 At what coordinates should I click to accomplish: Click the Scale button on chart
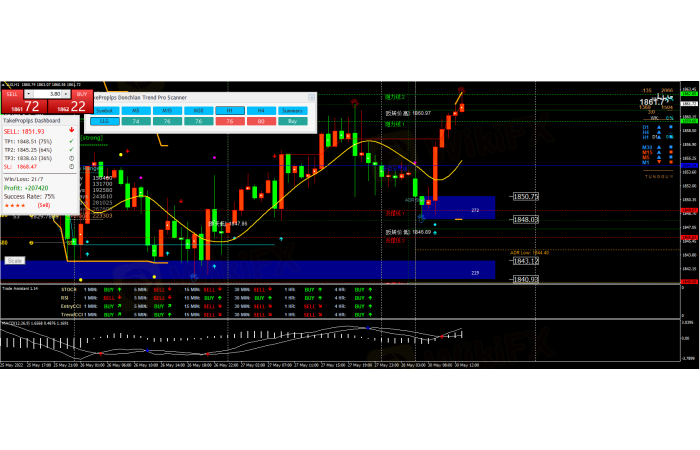pos(15,260)
